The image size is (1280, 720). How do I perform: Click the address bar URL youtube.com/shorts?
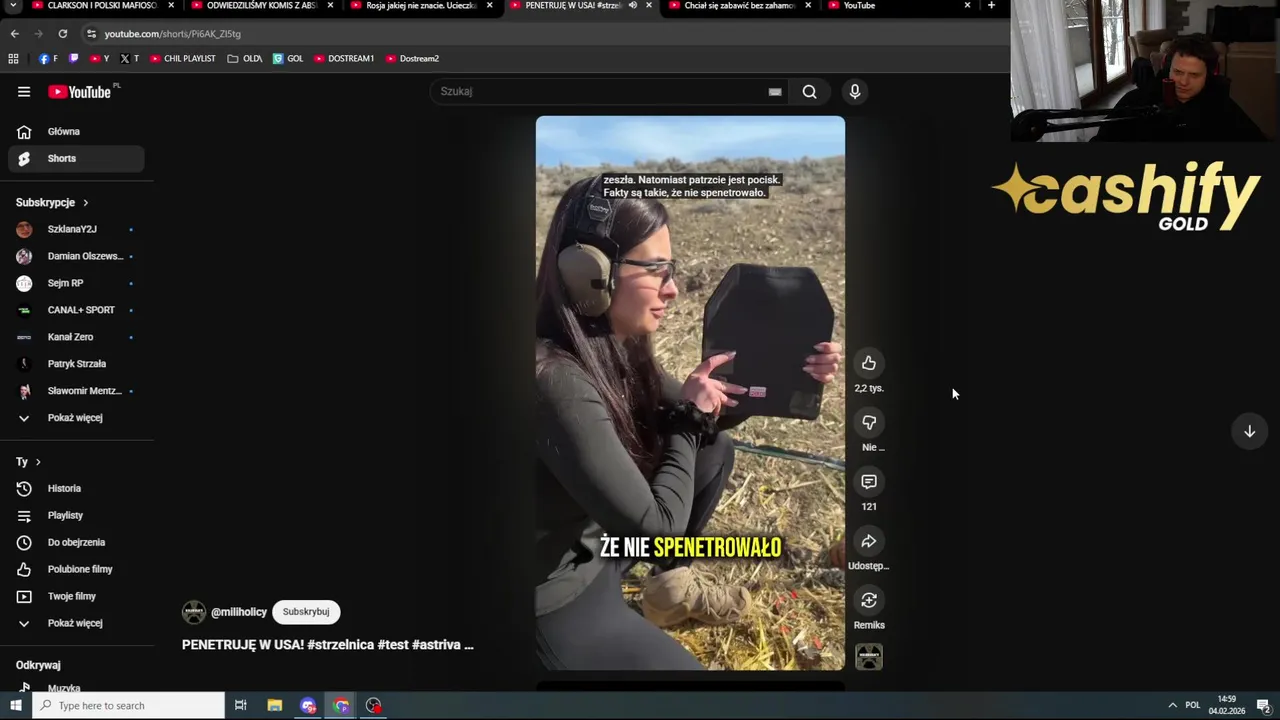pyautogui.click(x=172, y=34)
